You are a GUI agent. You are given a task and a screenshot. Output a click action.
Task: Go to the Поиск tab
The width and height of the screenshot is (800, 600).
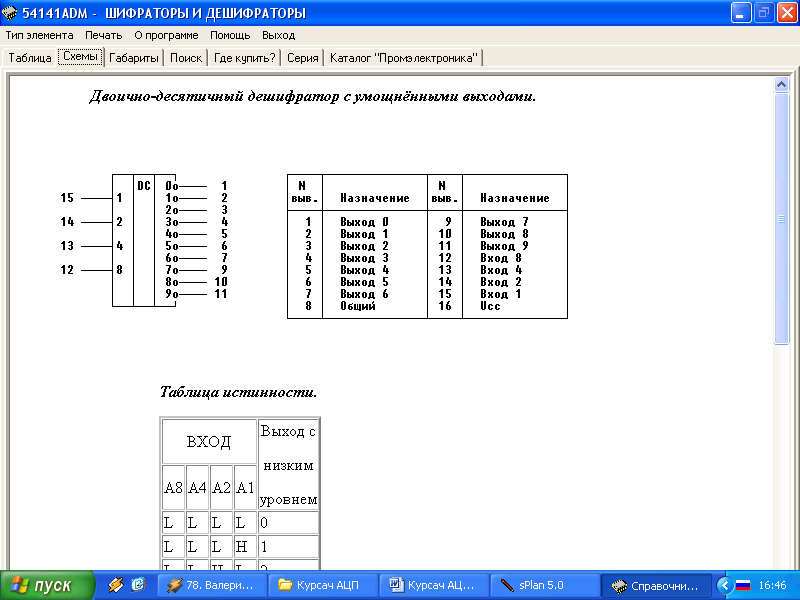(186, 58)
